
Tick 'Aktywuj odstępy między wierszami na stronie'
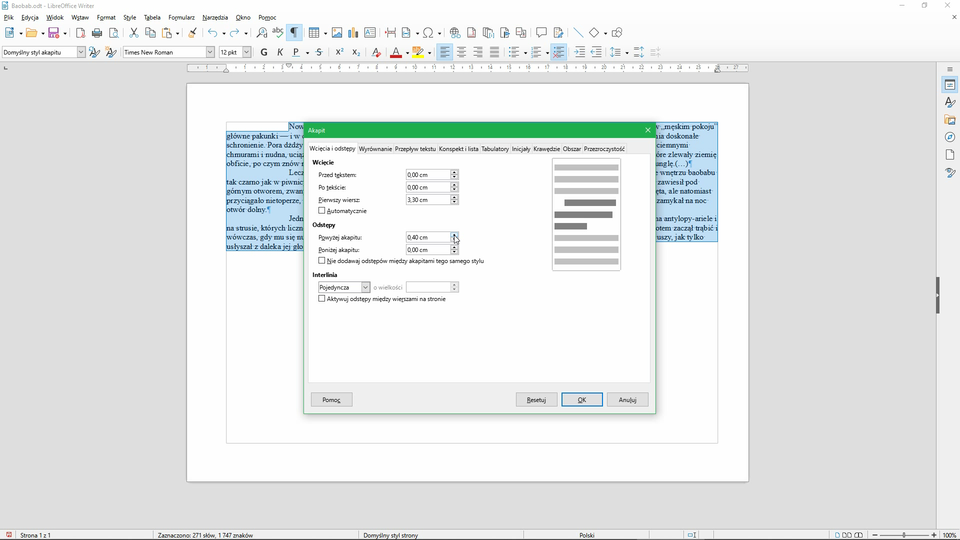click(322, 299)
